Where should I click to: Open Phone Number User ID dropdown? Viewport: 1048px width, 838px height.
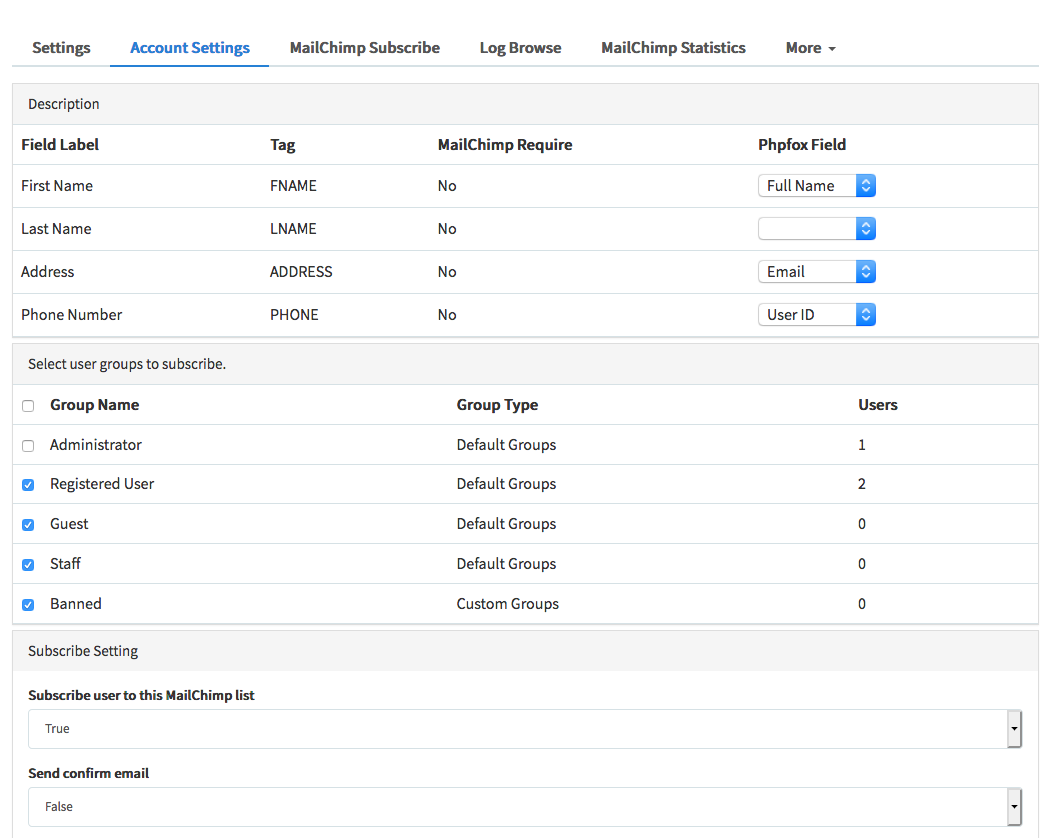click(816, 315)
